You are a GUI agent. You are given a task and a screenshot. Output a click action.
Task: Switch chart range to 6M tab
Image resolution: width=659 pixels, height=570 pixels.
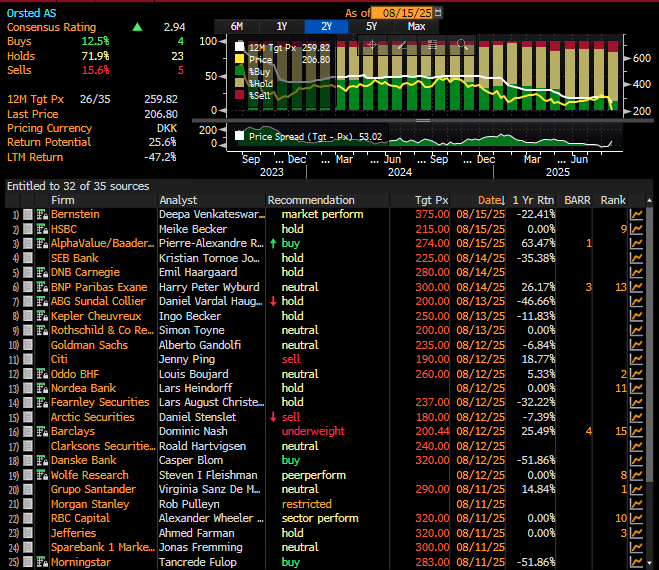(236, 26)
